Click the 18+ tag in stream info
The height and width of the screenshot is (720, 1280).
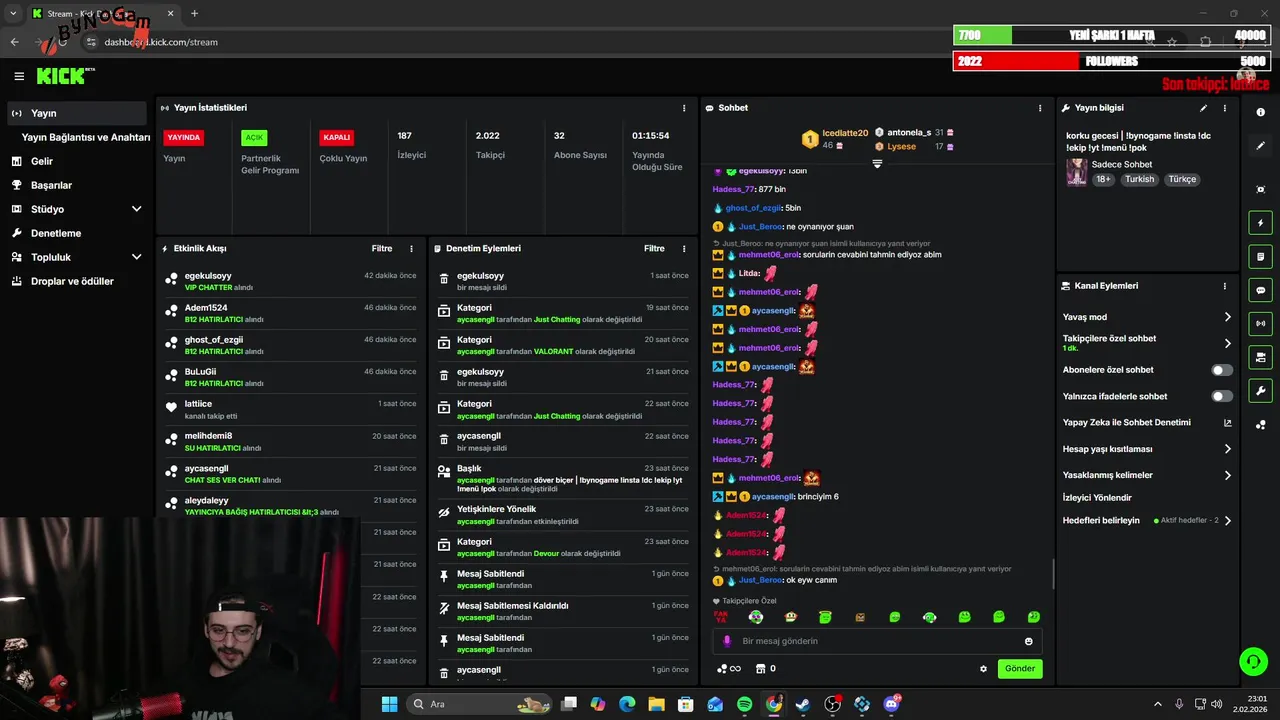point(1103,179)
